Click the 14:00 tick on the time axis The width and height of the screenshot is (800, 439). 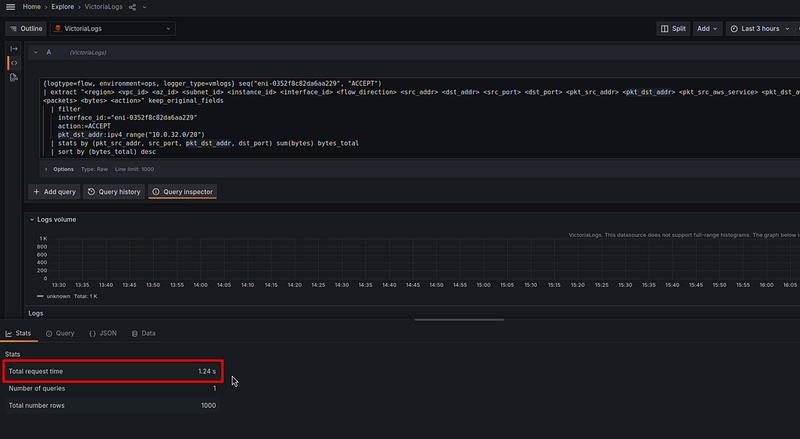coord(200,285)
